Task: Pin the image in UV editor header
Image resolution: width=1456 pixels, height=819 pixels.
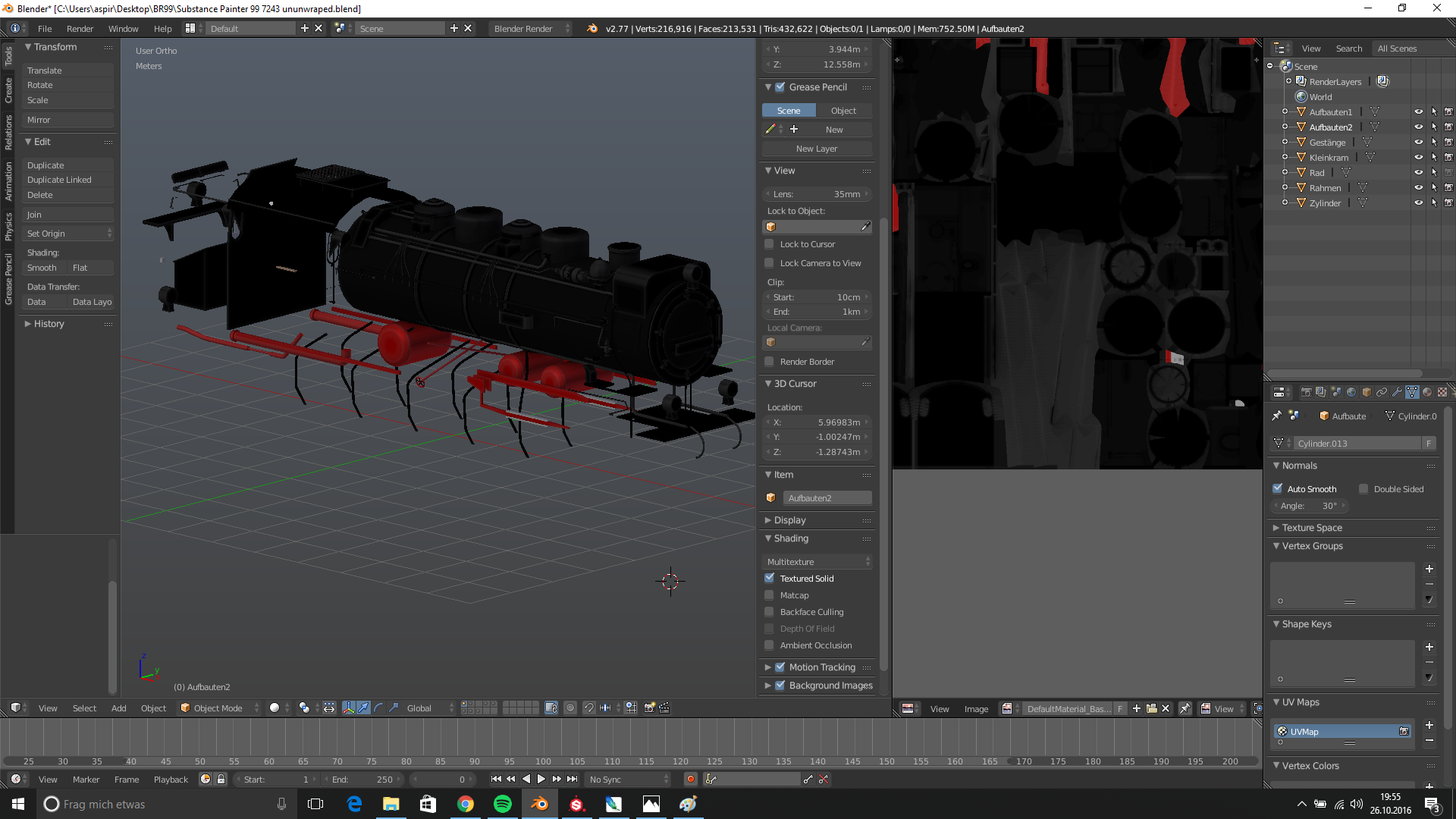Action: [x=1185, y=708]
